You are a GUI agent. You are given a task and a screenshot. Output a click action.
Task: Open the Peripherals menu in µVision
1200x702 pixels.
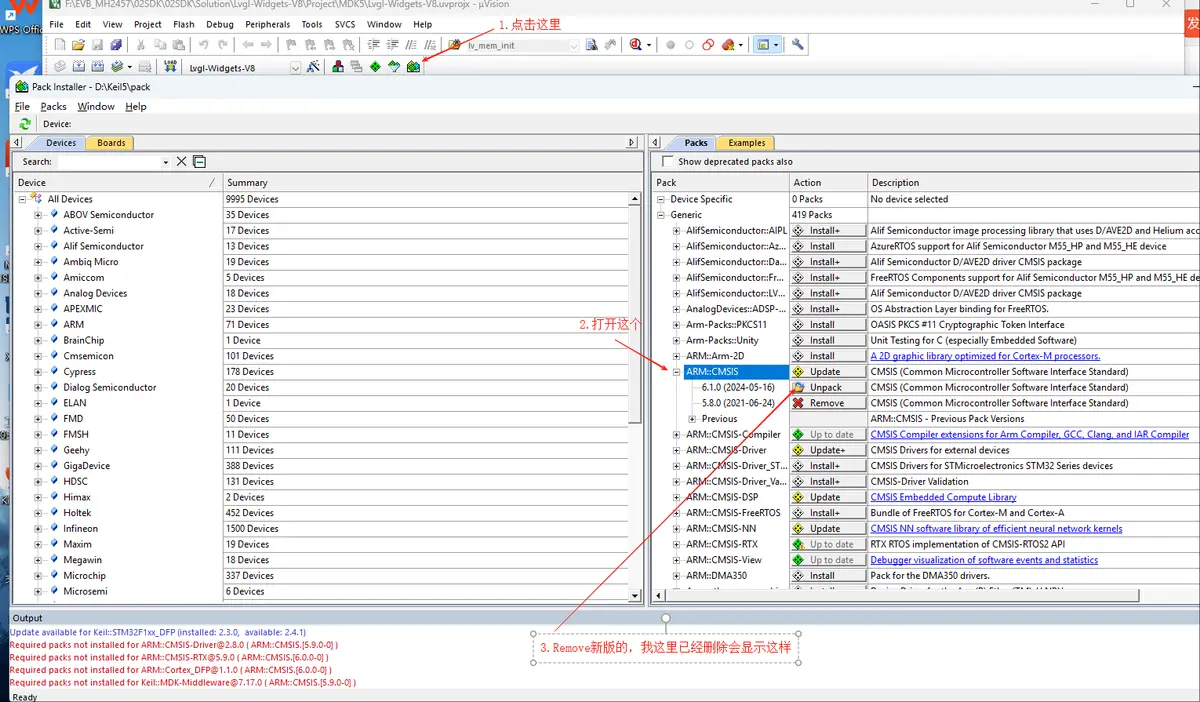(x=267, y=24)
